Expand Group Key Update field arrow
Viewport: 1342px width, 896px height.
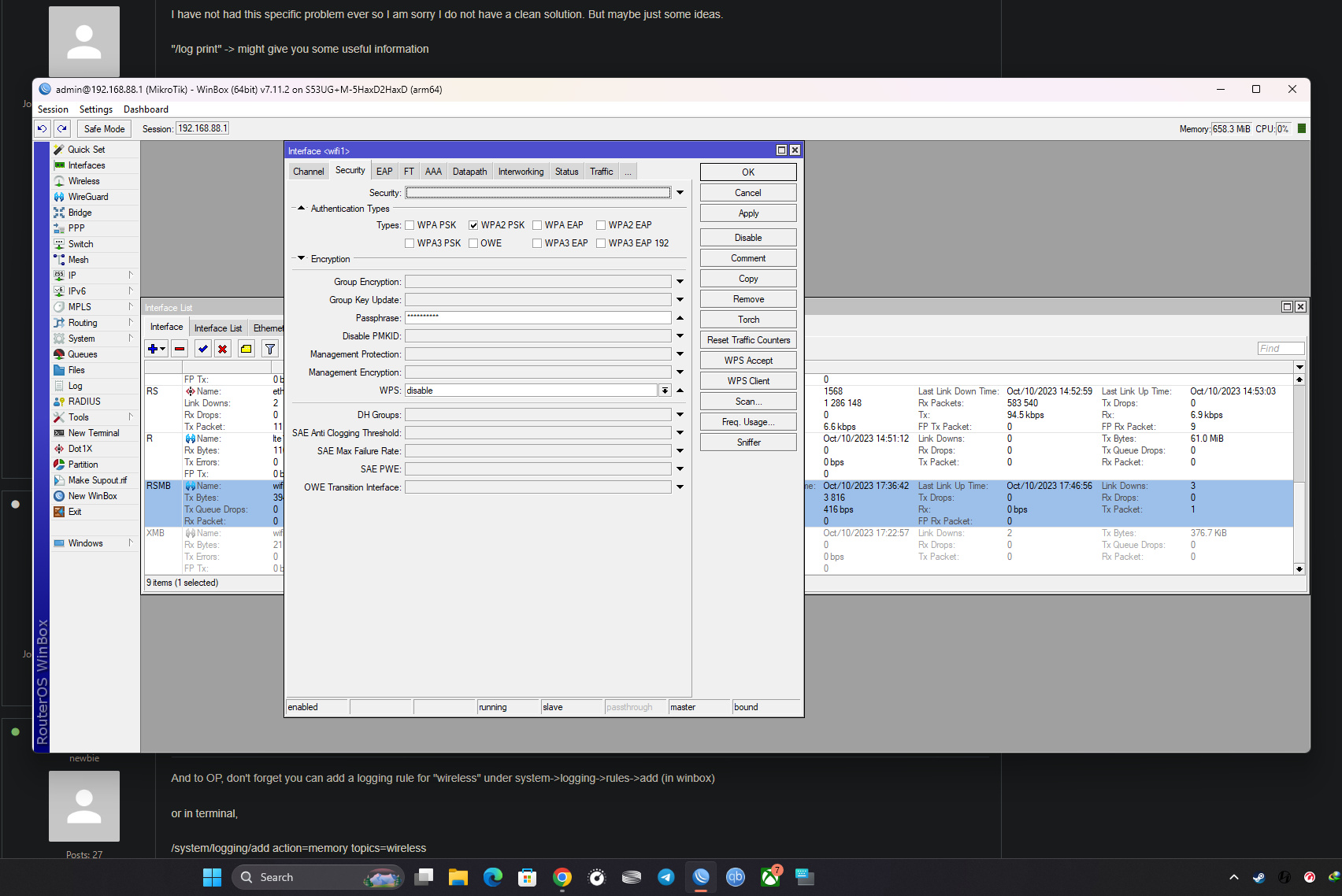[680, 300]
